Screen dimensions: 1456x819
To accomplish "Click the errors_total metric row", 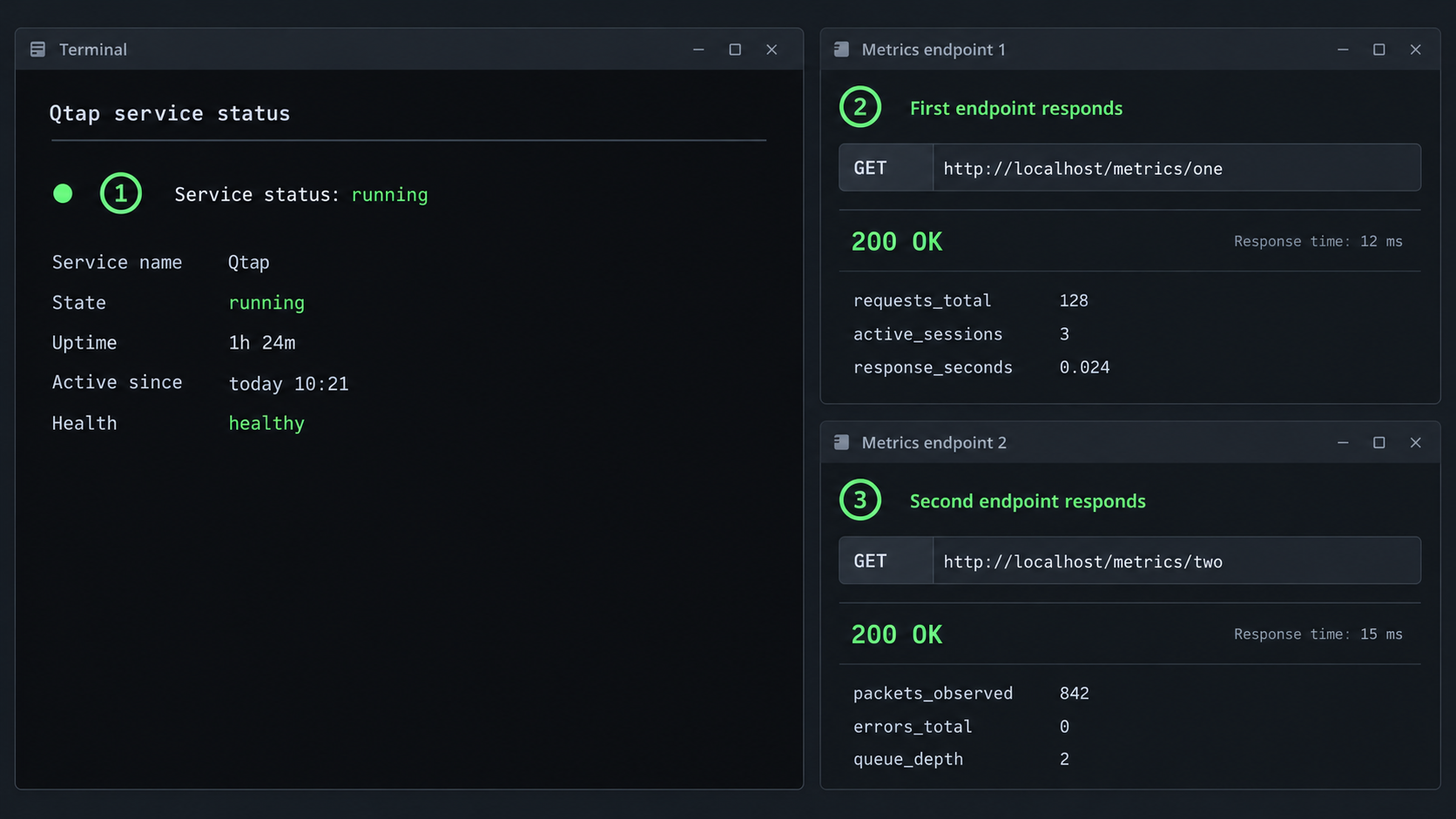I will [x=962, y=727].
